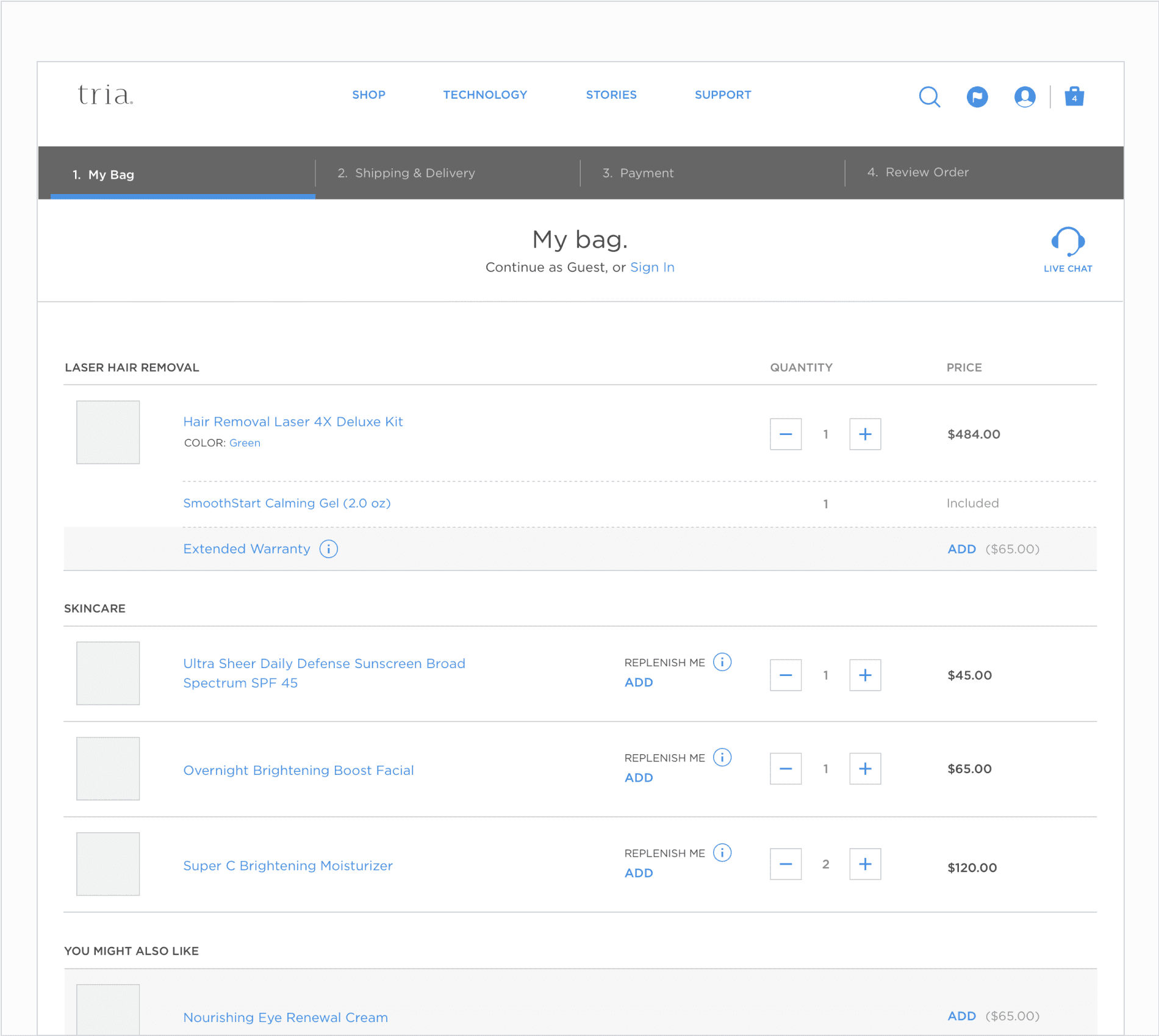Decrease quantity of Super C Brightening Moisturizer
Viewport: 1159px width, 1036px height.
(x=786, y=864)
